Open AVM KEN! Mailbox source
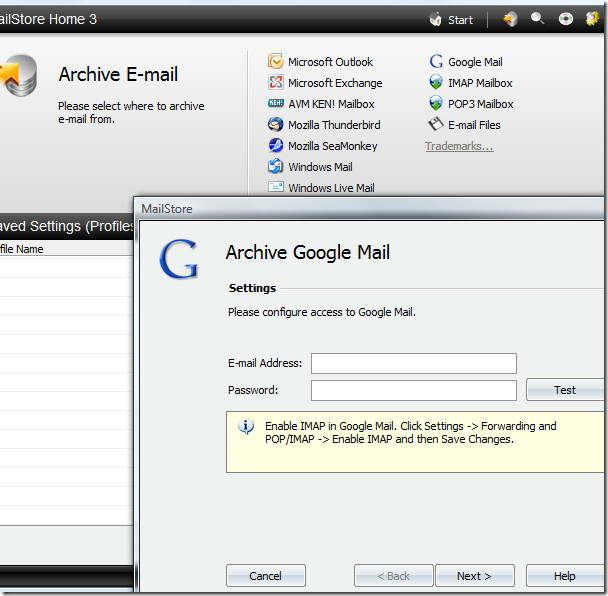Viewport: 608px width, 596px height. pyautogui.click(x=331, y=104)
